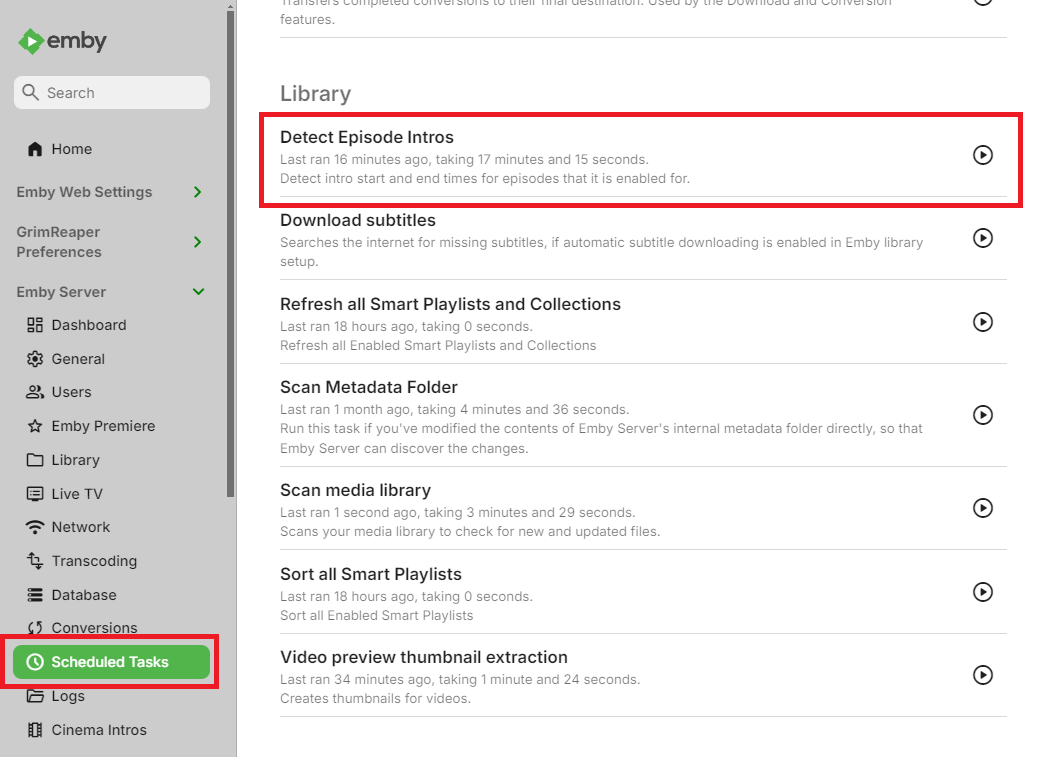Run Refresh all Smart Playlists and Collections
The width and height of the screenshot is (1064, 757).
click(x=983, y=322)
